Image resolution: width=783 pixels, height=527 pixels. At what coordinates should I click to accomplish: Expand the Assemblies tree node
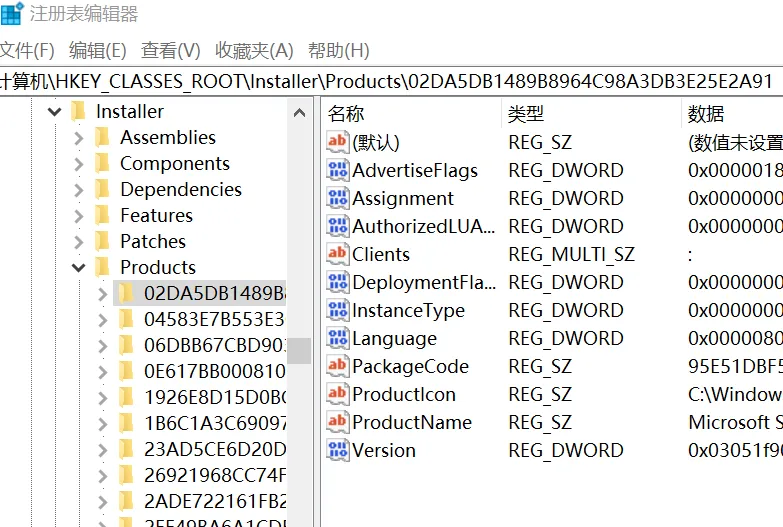click(78, 137)
